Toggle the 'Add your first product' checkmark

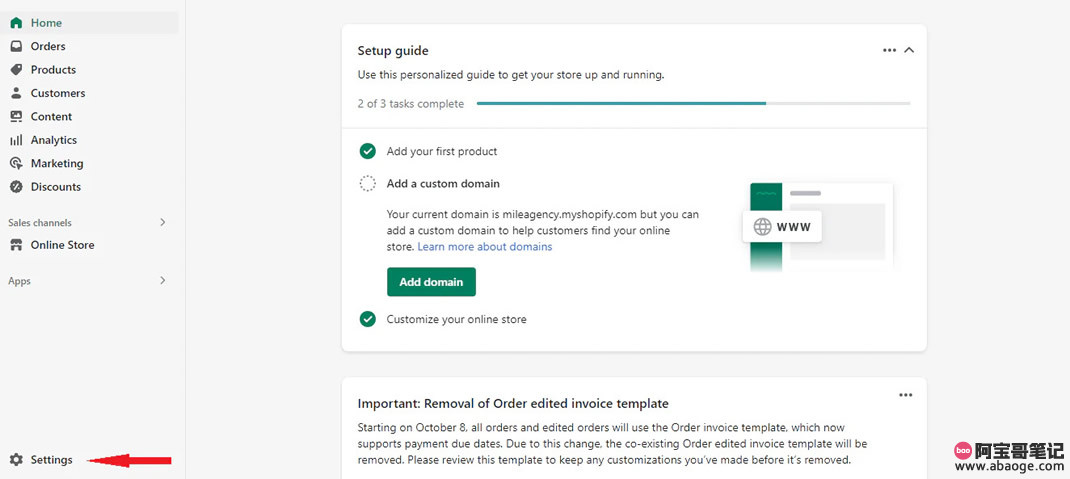368,151
